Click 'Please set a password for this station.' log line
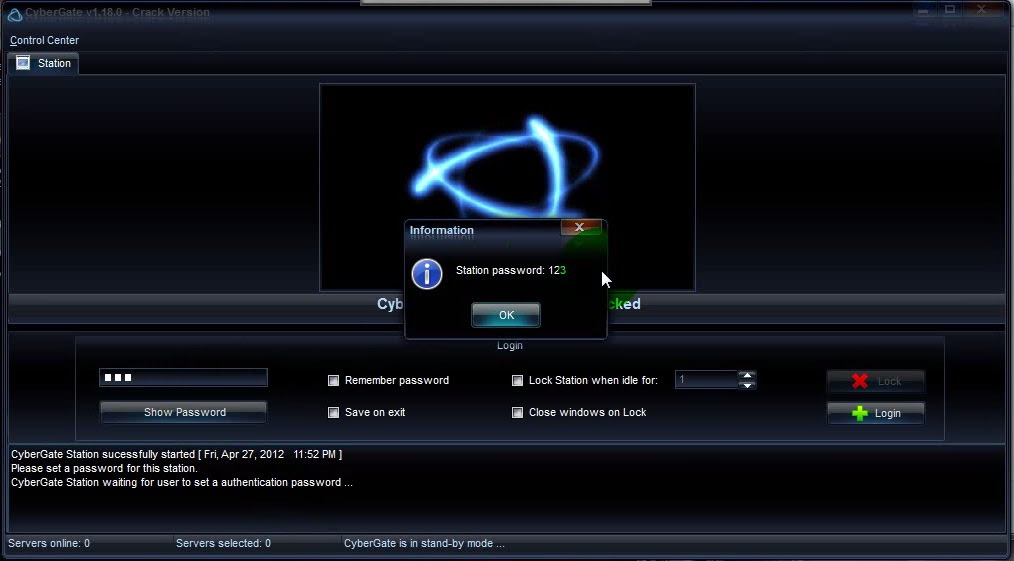The image size is (1014, 561). tap(104, 468)
